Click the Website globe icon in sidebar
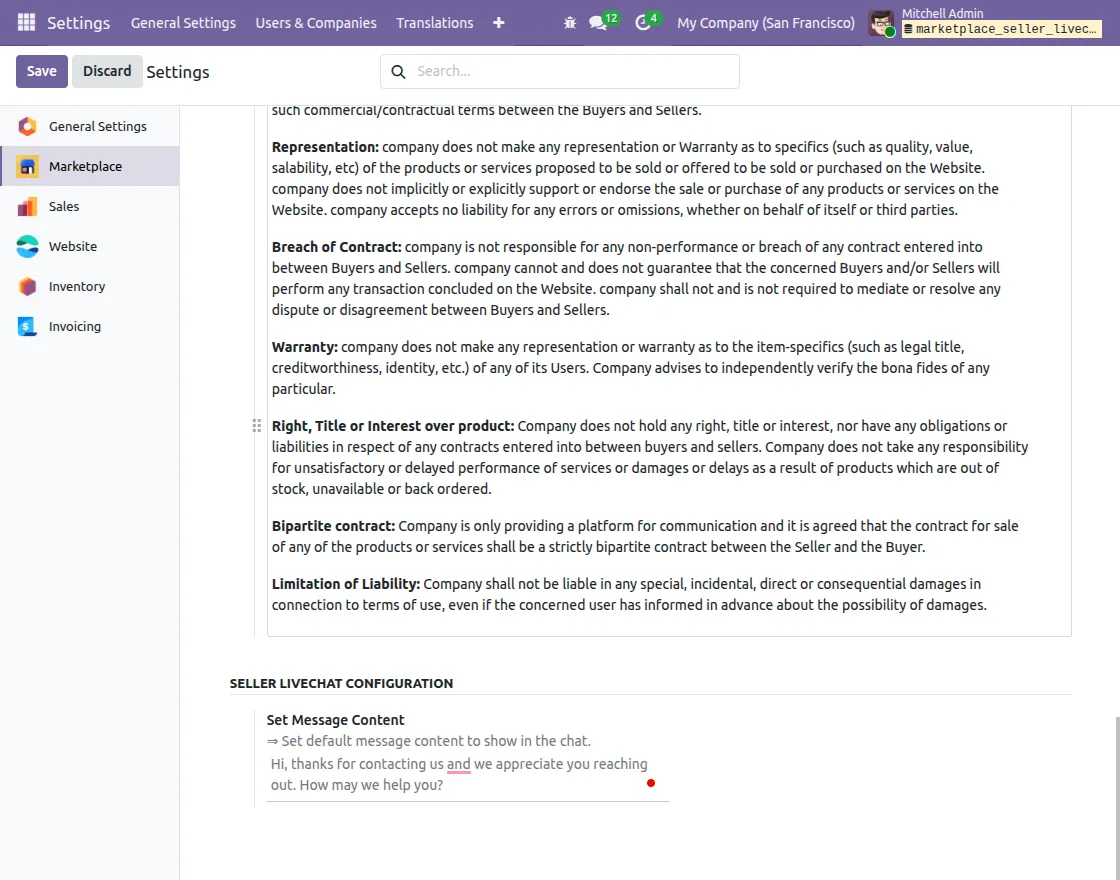Screen dimensions: 1120x880 click(27, 246)
